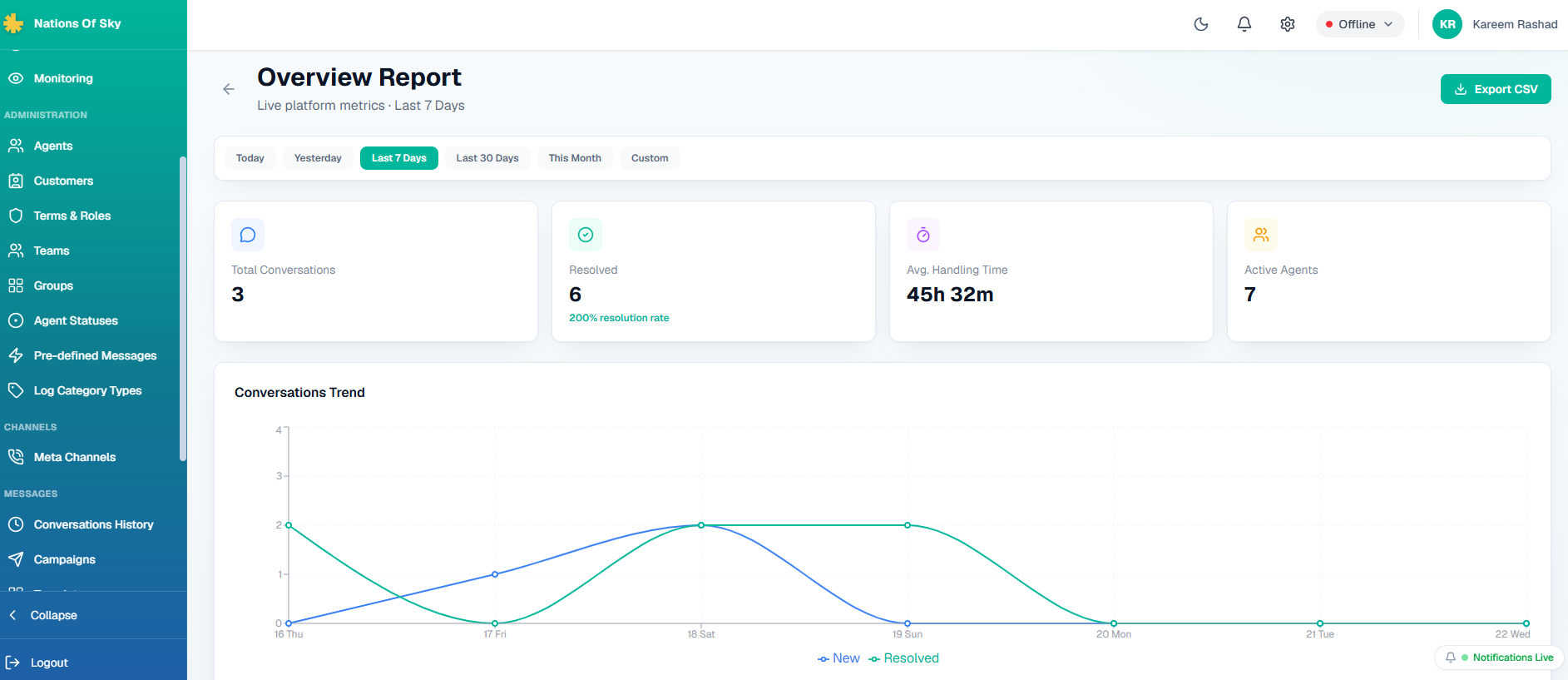Click the Nations Of Sky logo icon
The width and height of the screenshot is (1568, 680).
pyautogui.click(x=13, y=23)
